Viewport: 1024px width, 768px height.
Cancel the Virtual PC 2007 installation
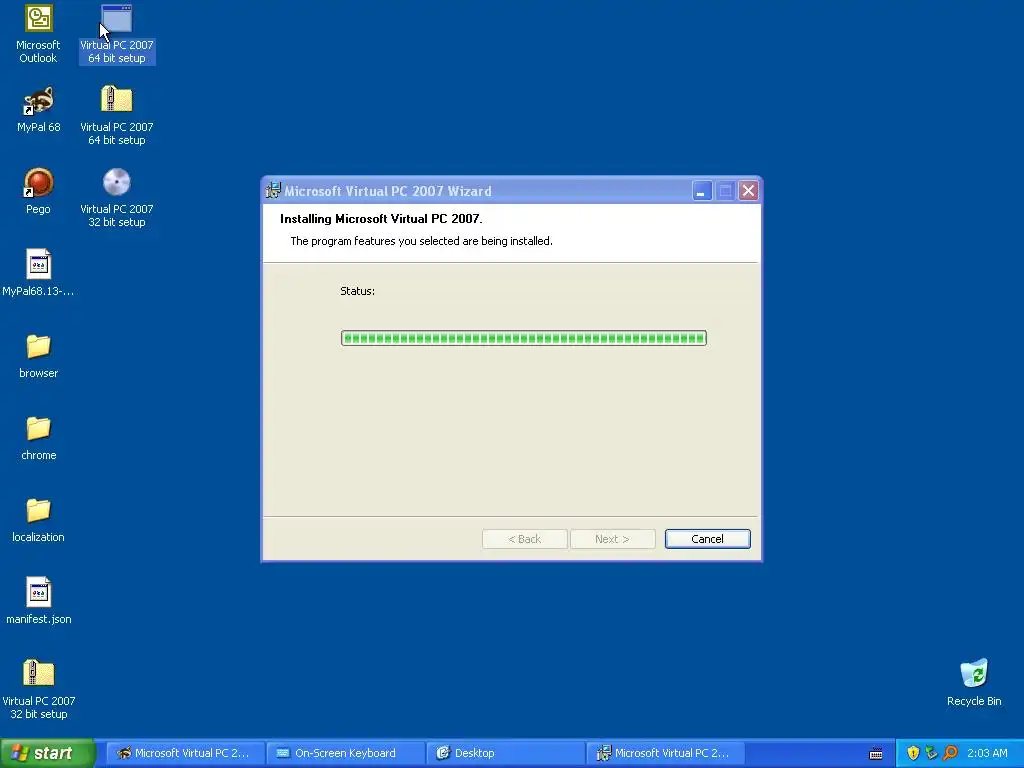tap(707, 539)
